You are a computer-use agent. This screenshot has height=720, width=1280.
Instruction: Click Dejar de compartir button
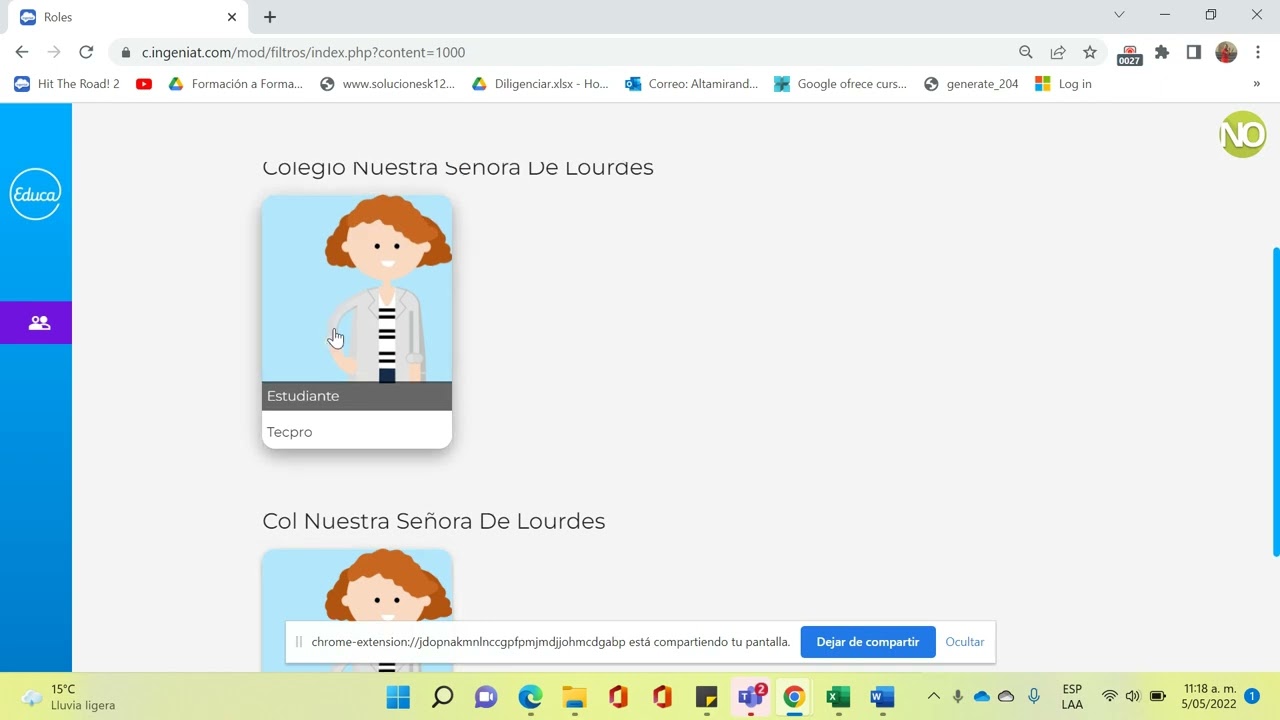(868, 642)
